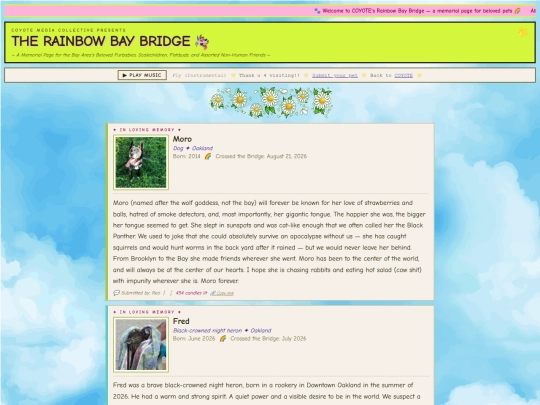
Task: Click Coyote Media Collective Presents text
Action: [x=69, y=30]
